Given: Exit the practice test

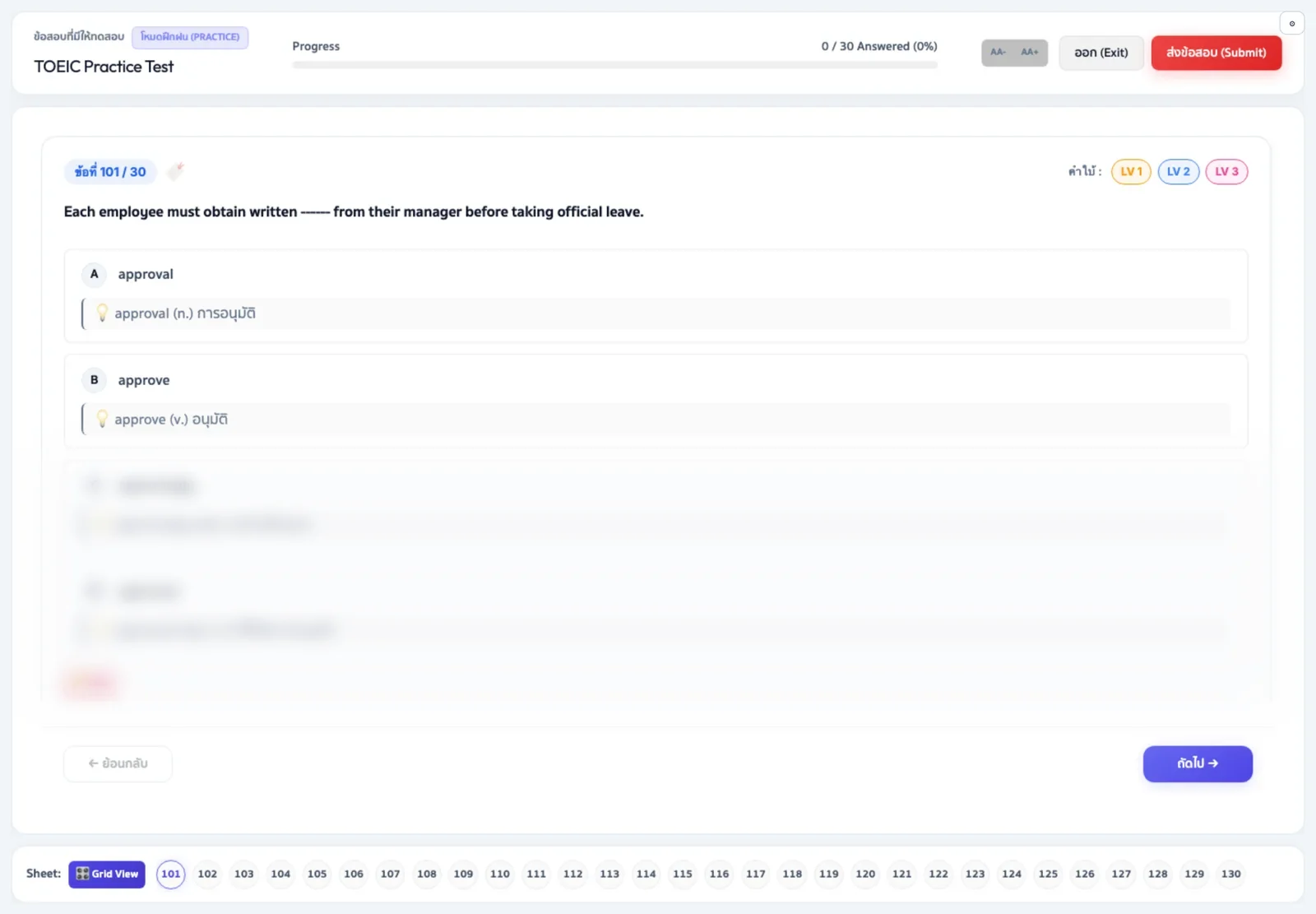Looking at the screenshot, I should [x=1101, y=53].
